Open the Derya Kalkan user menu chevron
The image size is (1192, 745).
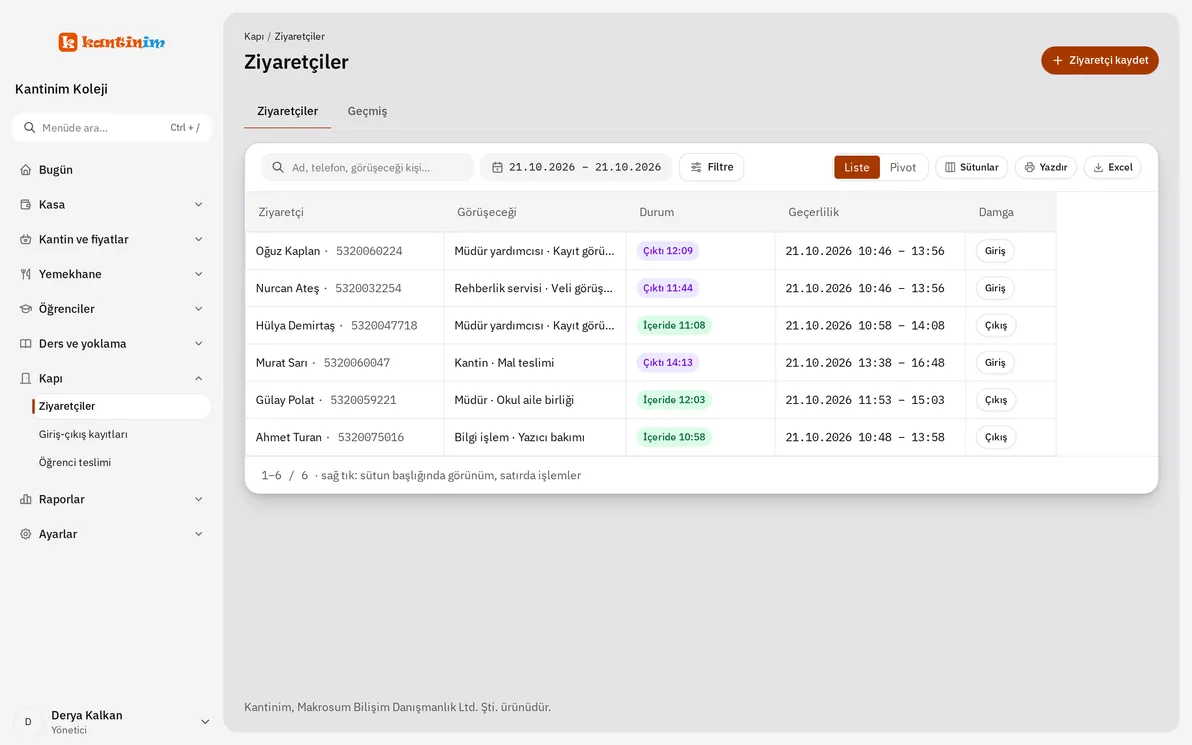point(204,722)
